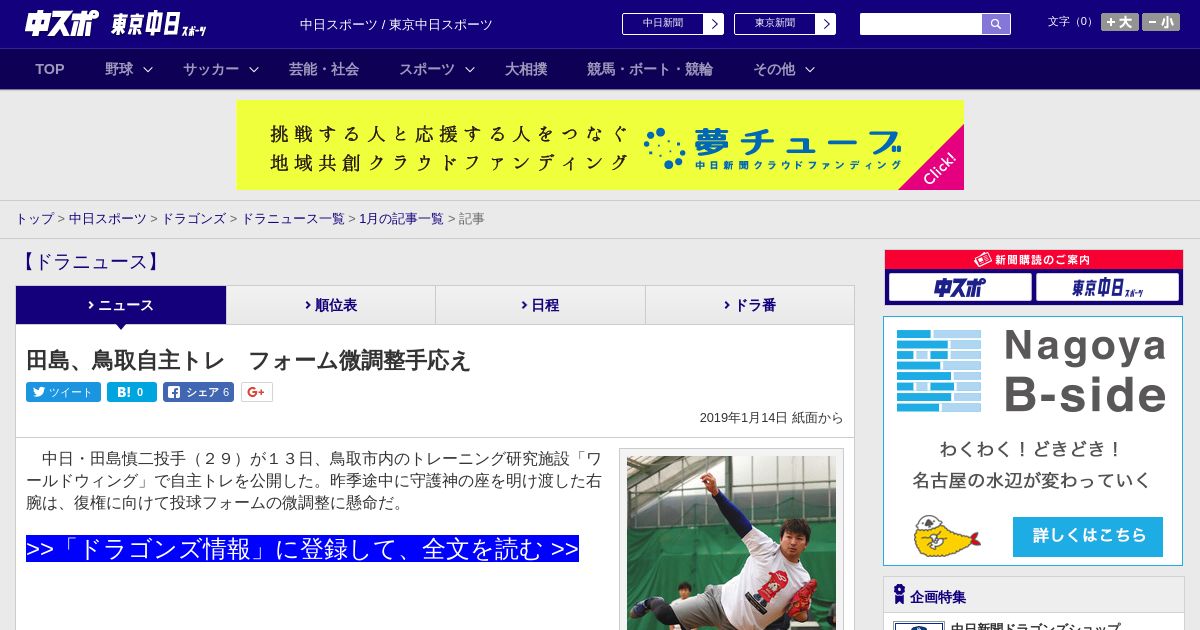Click the date 2019年1月14日 紙面から

[x=771, y=418]
